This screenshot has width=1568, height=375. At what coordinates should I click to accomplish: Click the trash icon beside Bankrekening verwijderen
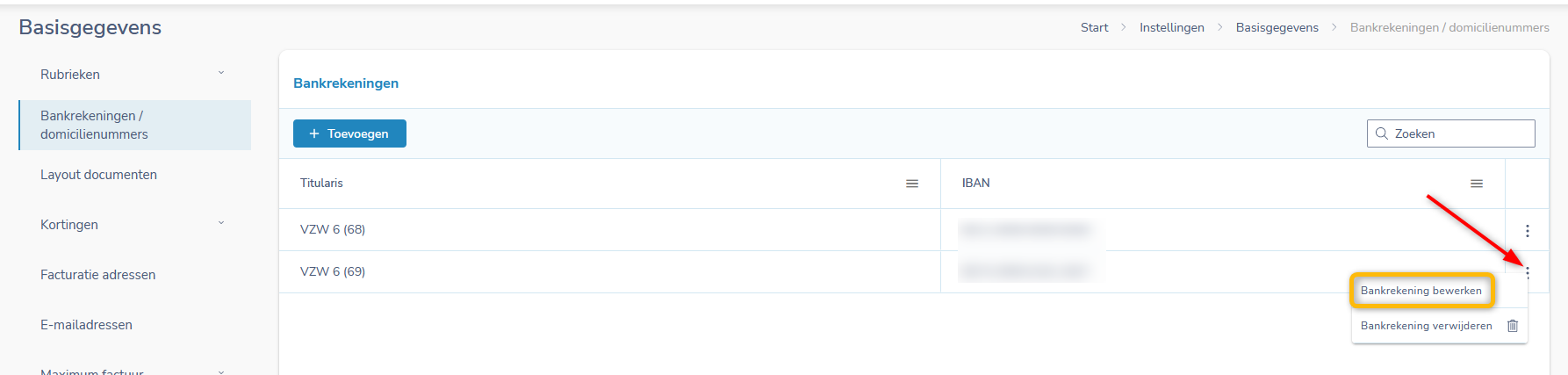[1513, 326]
